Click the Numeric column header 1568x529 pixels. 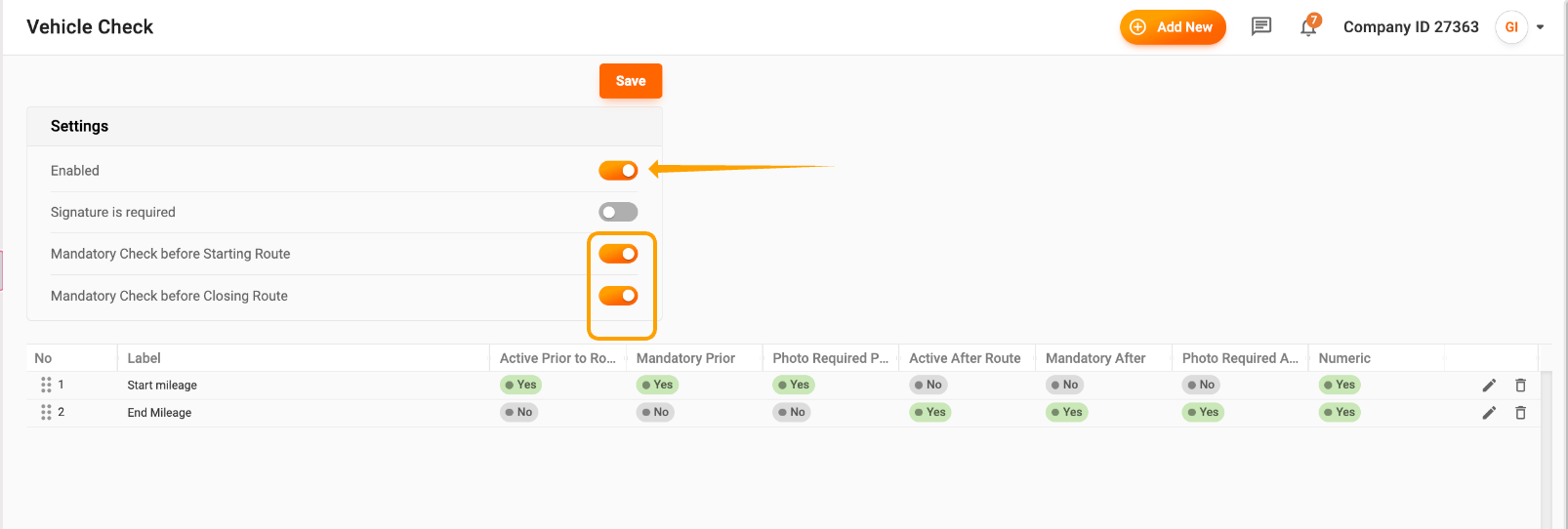coord(1344,358)
